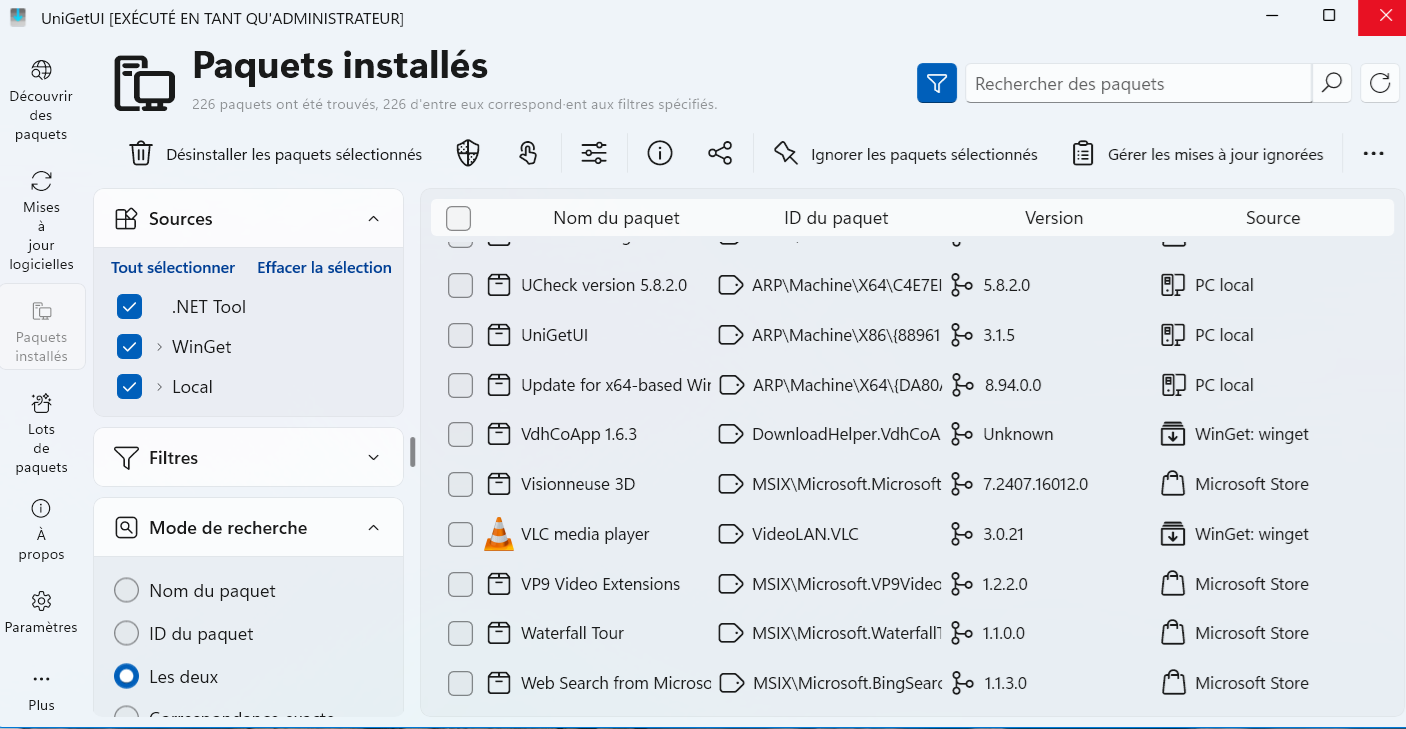
Task: Open Gérer les mises à jour ignorées
Action: pos(1197,154)
